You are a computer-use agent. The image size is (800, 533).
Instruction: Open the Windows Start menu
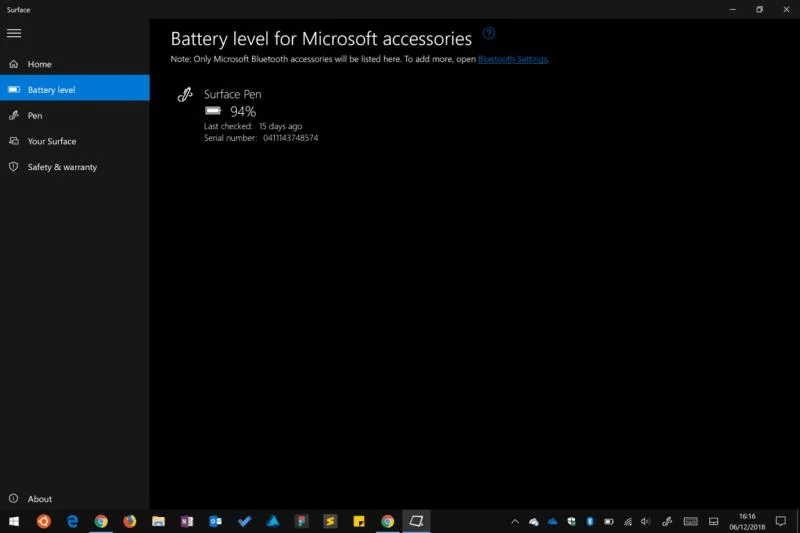[x=14, y=521]
